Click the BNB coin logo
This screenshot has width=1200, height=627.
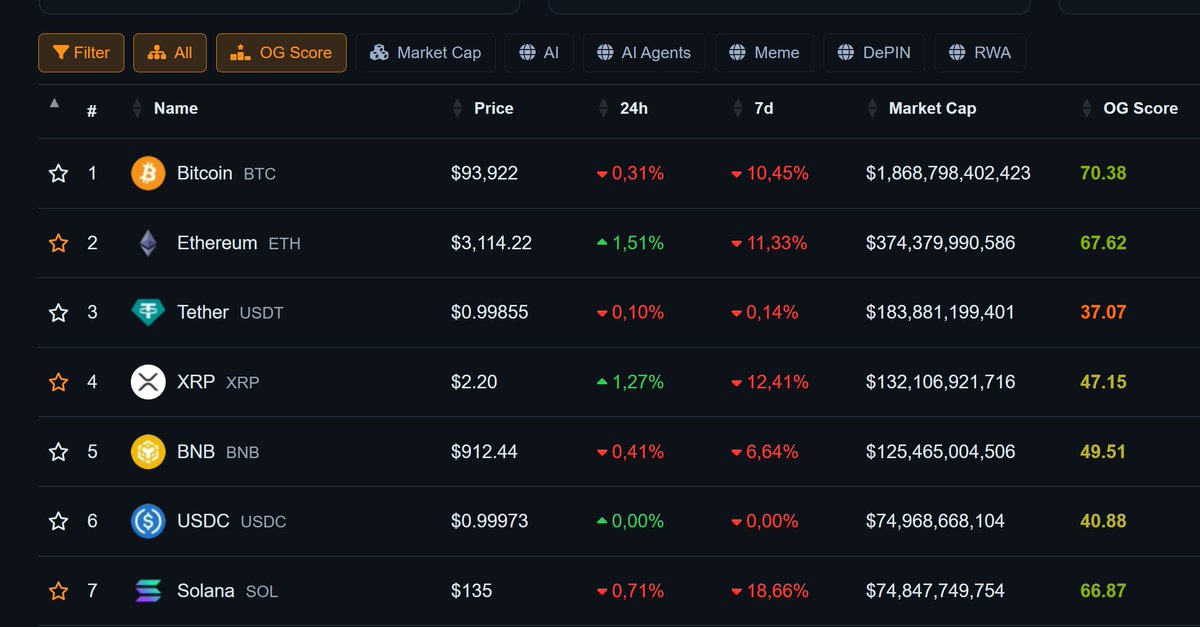pos(148,452)
